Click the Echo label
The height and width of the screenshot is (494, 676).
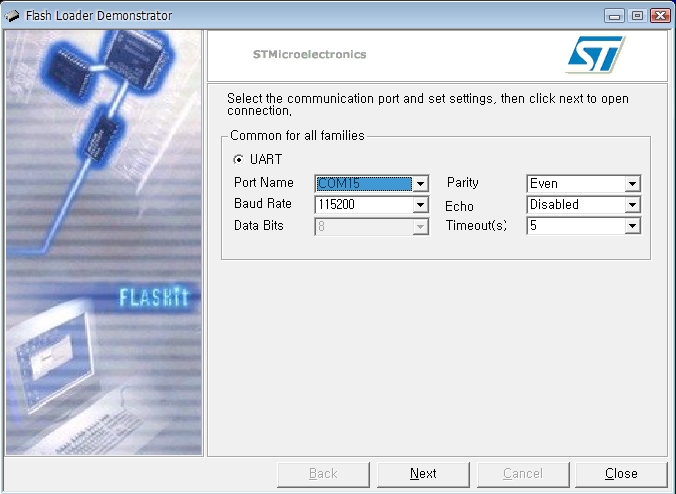point(459,206)
